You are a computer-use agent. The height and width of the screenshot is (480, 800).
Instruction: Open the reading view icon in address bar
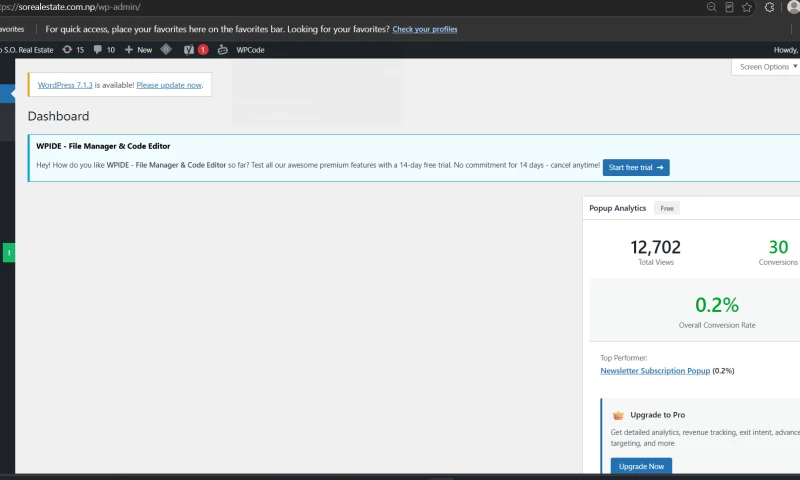tap(729, 7)
